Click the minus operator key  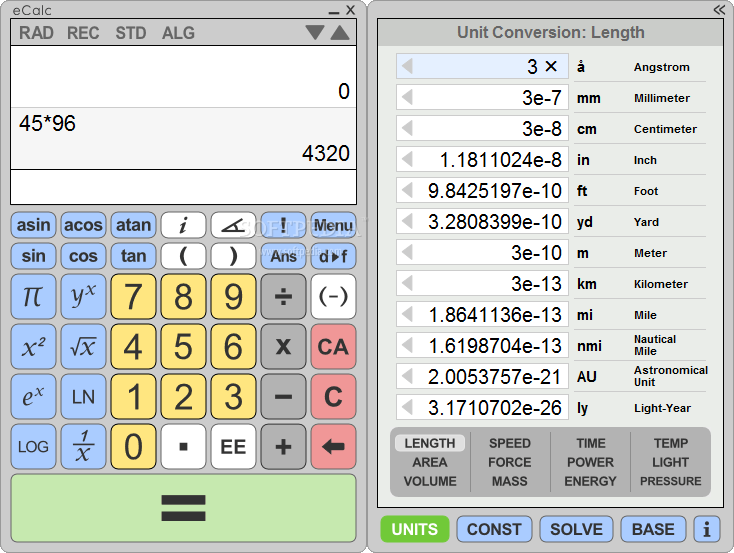283,397
